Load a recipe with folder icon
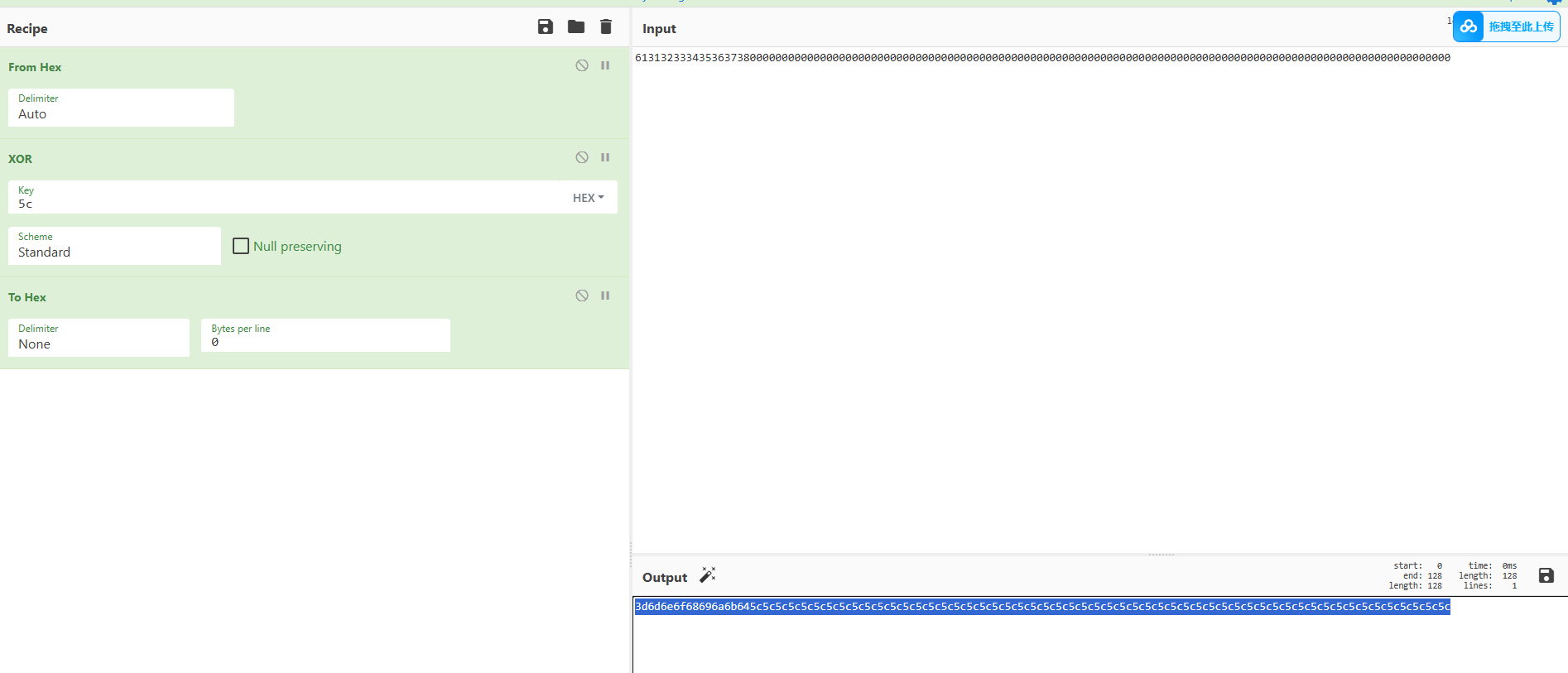 click(576, 27)
